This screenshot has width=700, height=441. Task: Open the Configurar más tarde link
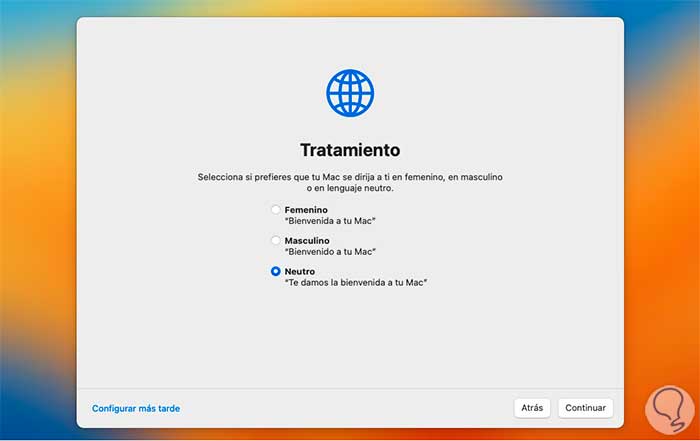(136, 408)
